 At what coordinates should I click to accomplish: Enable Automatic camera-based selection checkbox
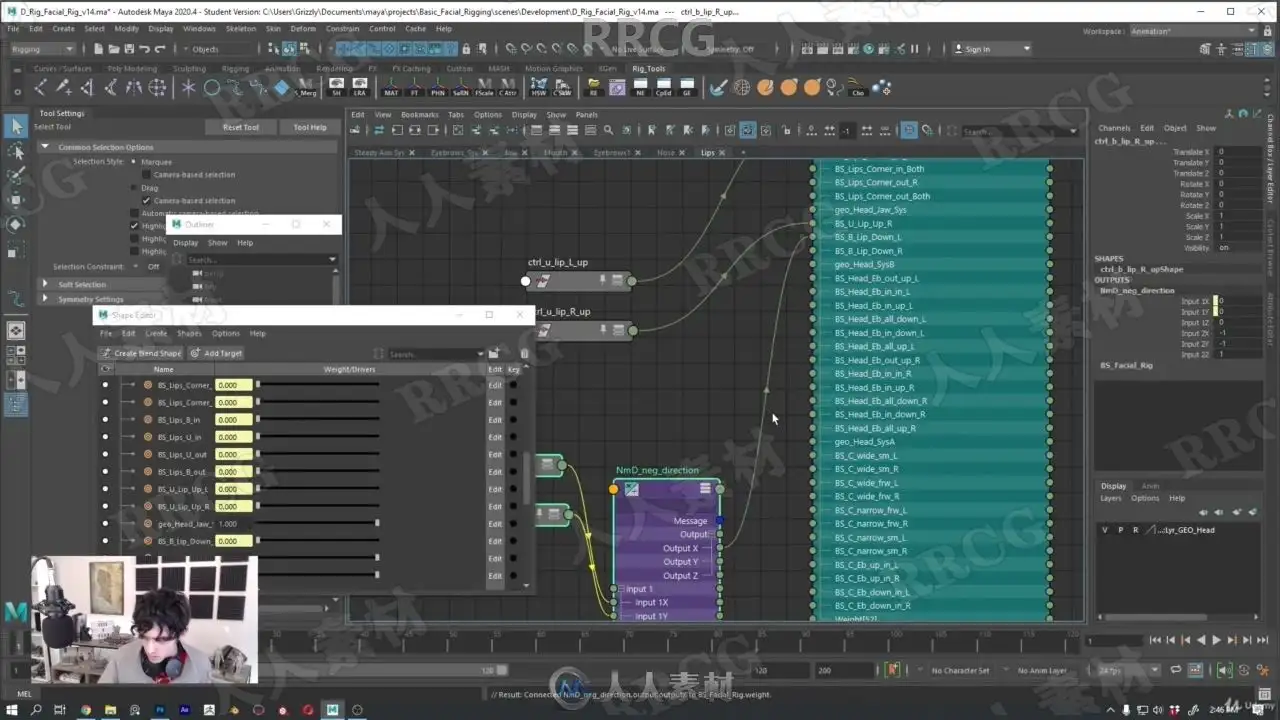[135, 213]
